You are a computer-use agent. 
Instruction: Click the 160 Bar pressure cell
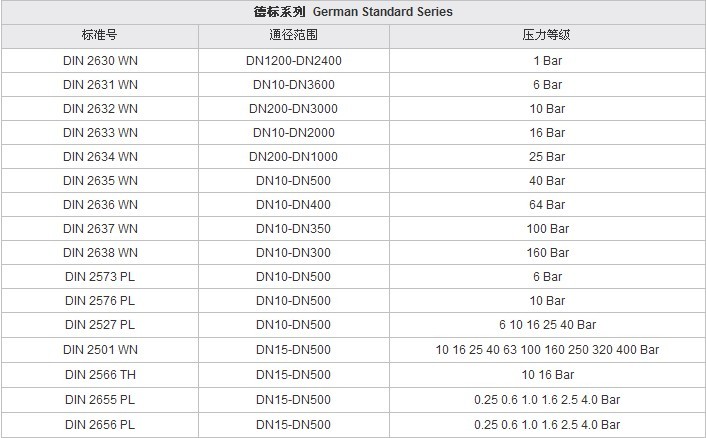[547, 253]
